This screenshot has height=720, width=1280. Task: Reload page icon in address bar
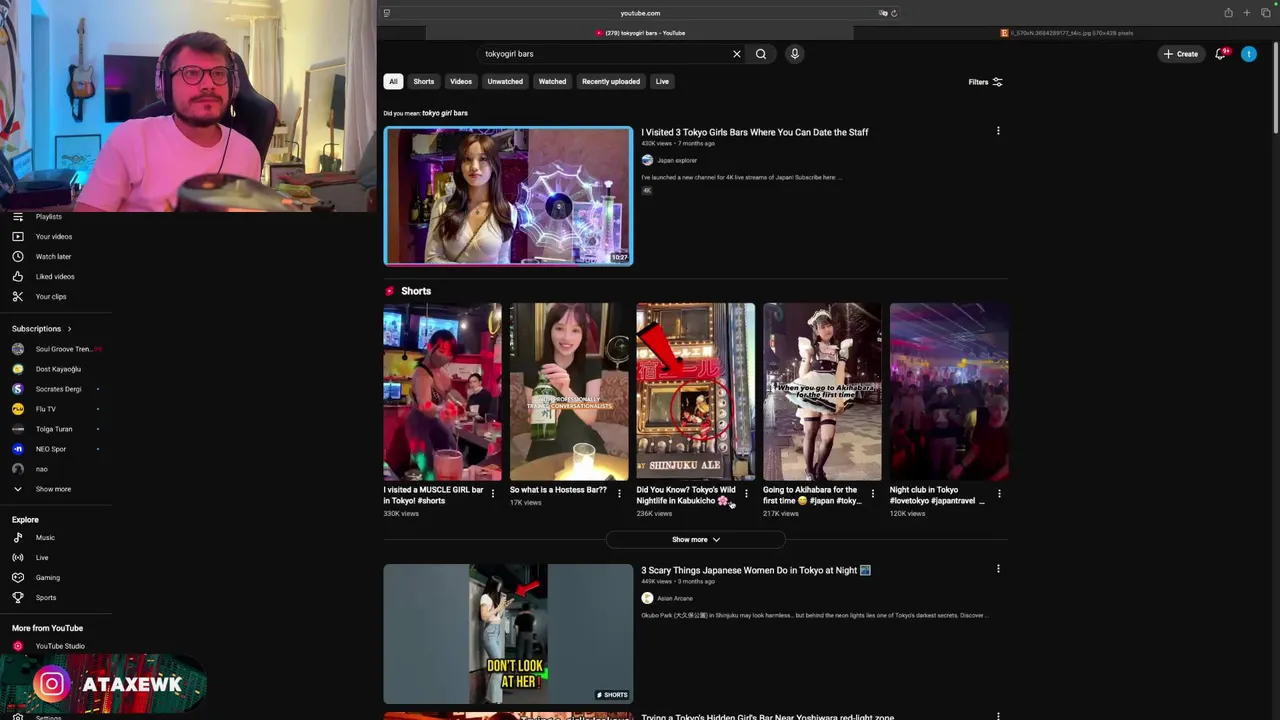click(x=894, y=13)
